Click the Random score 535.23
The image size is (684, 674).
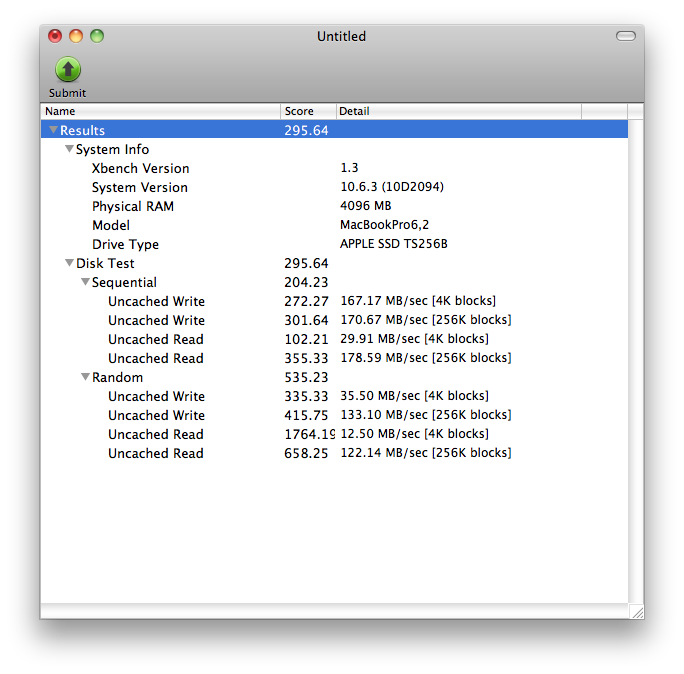(306, 377)
